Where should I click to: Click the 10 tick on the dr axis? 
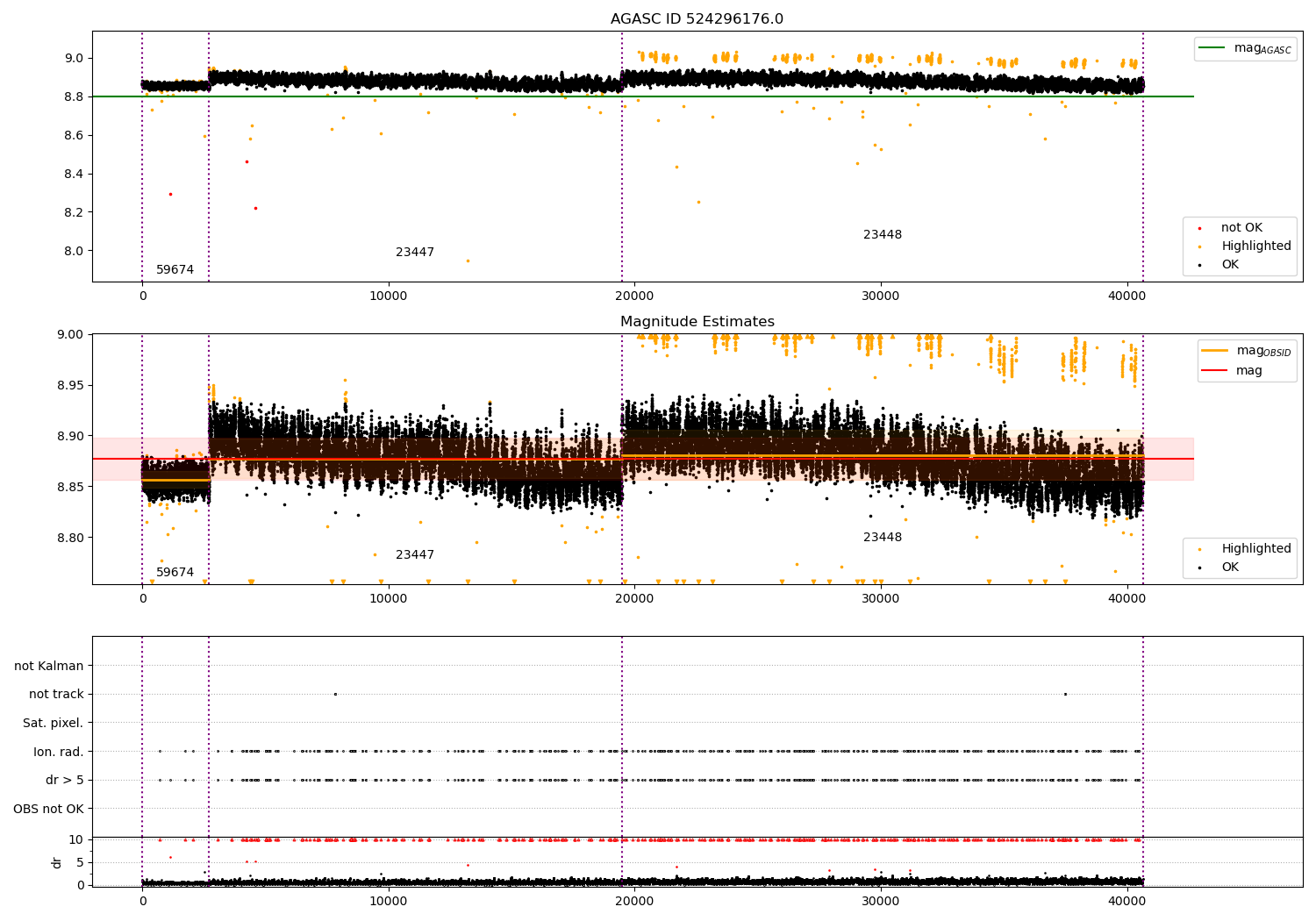point(76,839)
